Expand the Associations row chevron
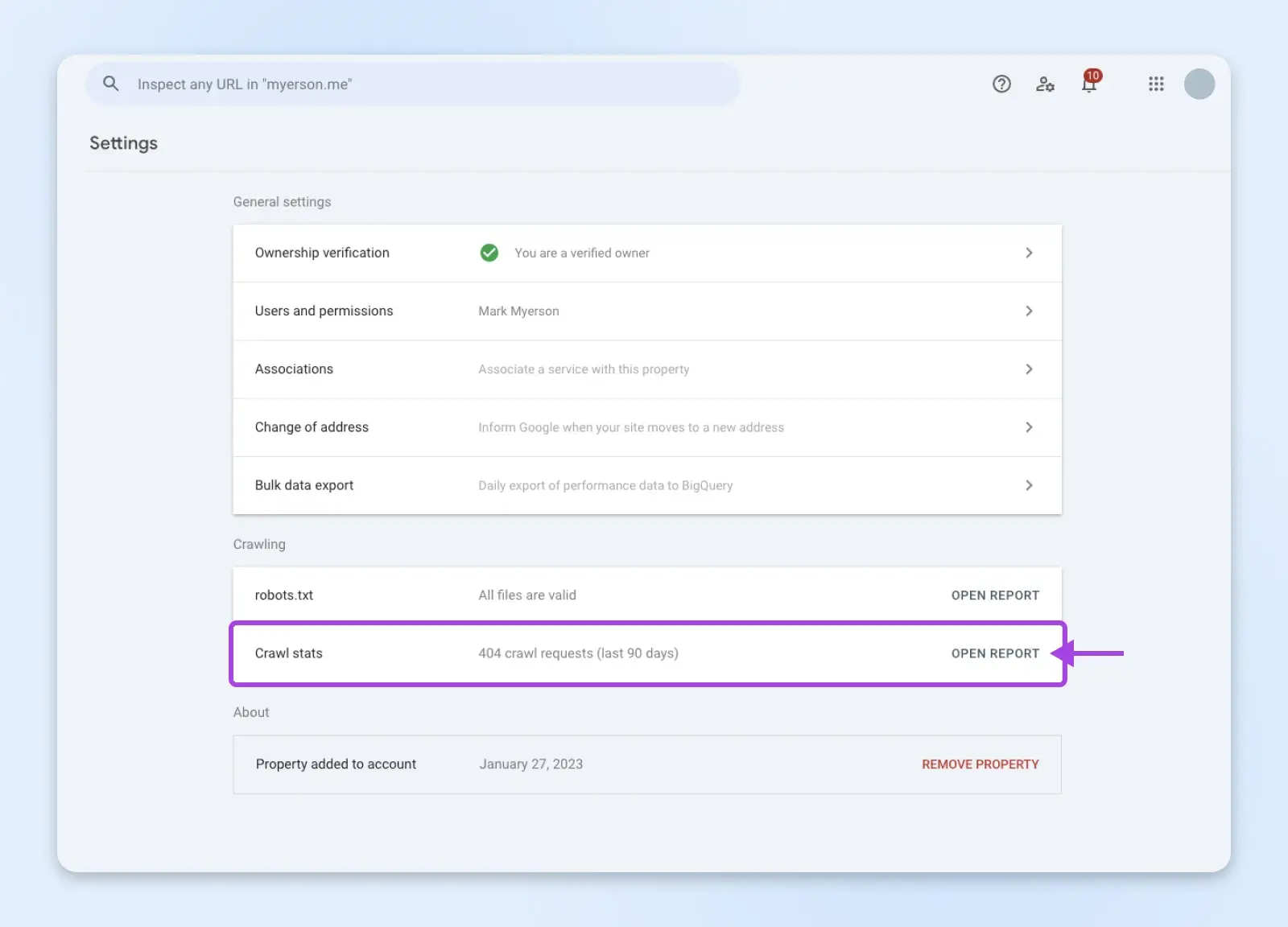The image size is (1288, 927). click(1029, 369)
